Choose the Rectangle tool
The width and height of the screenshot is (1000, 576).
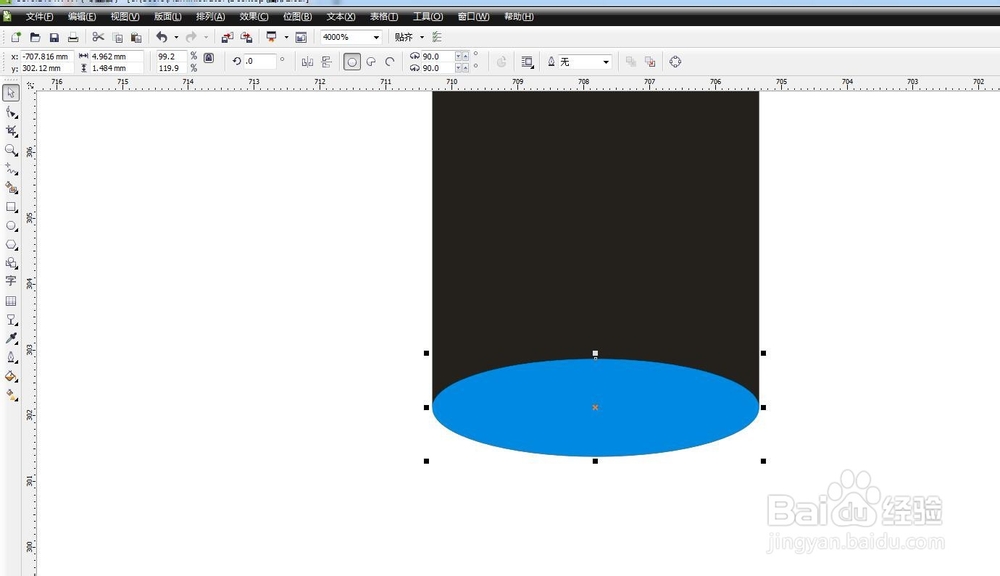point(11,207)
